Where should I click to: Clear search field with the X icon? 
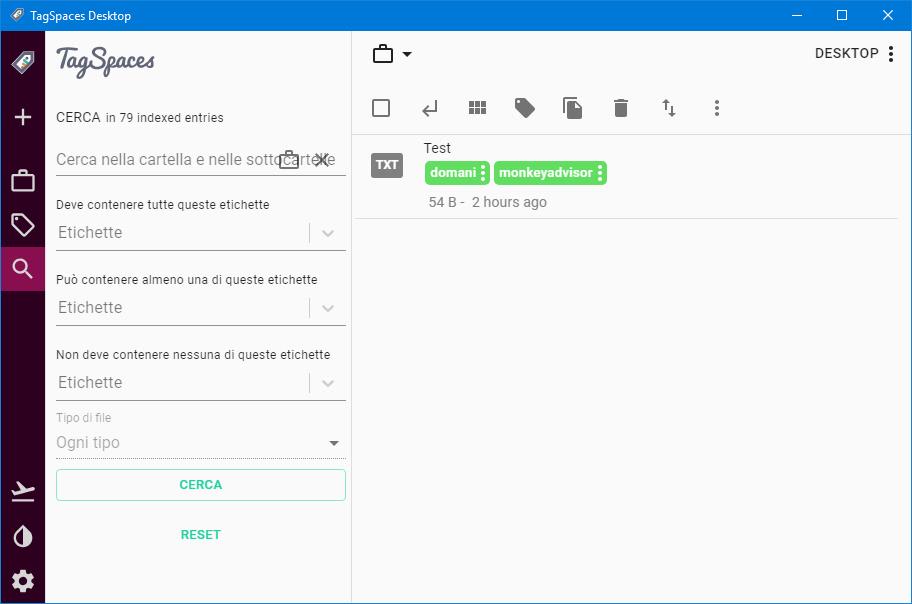click(321, 159)
